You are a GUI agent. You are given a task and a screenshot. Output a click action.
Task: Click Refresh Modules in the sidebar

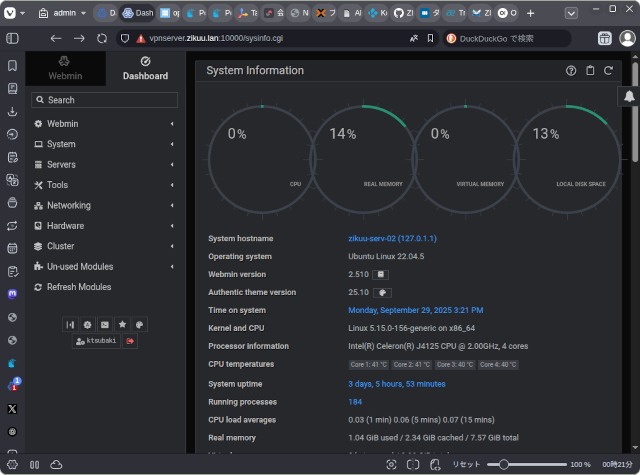[78, 287]
